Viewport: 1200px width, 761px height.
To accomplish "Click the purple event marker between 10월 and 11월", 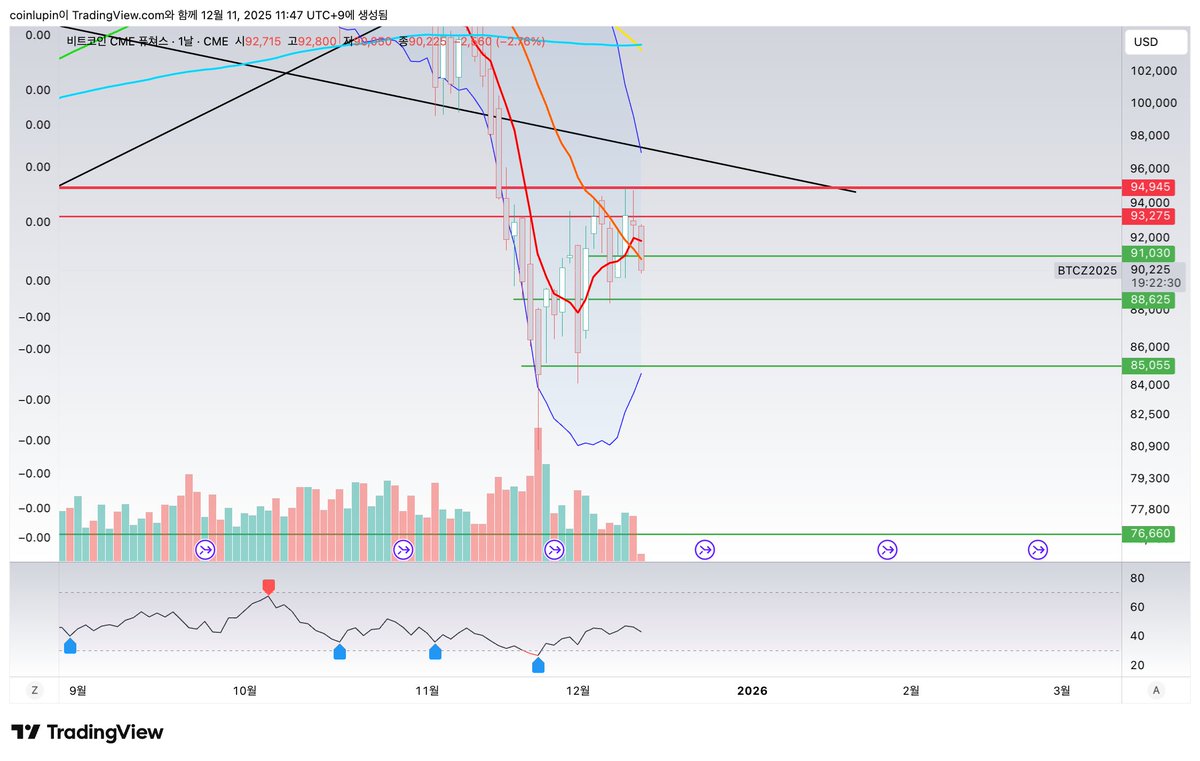I will [x=403, y=549].
